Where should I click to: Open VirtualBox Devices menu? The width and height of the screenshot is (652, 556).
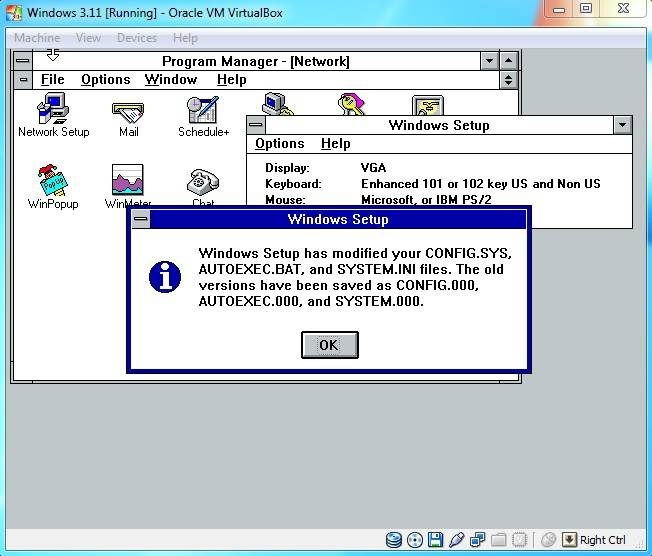coord(136,38)
